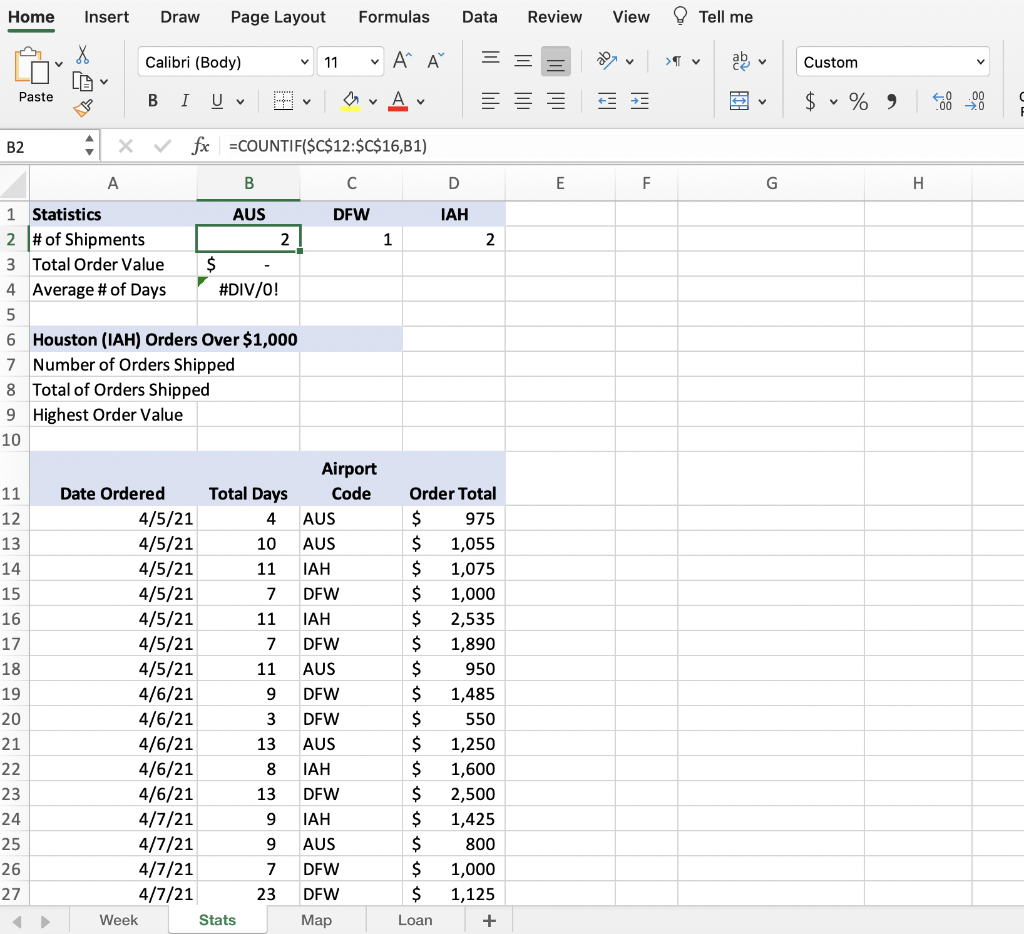Click the Format Painter brush icon
1024x934 pixels.
coord(83,108)
